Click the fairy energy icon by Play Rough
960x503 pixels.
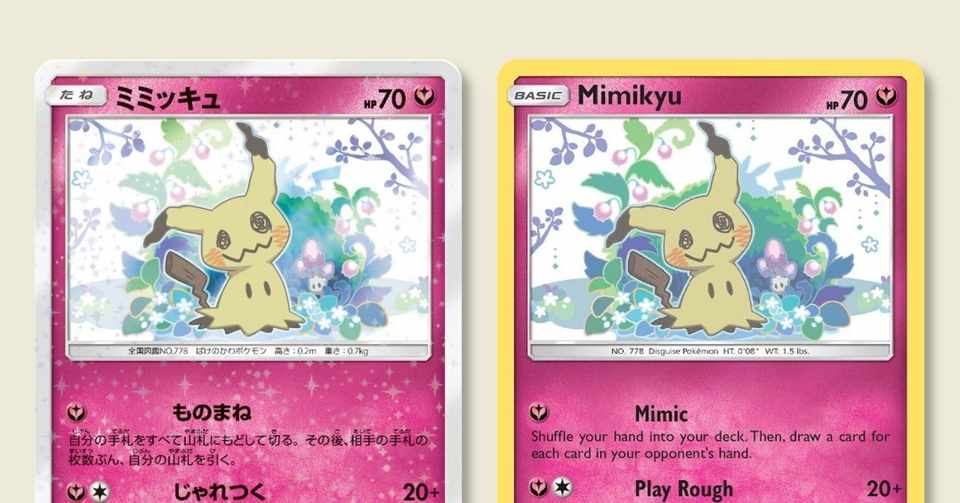tap(539, 488)
